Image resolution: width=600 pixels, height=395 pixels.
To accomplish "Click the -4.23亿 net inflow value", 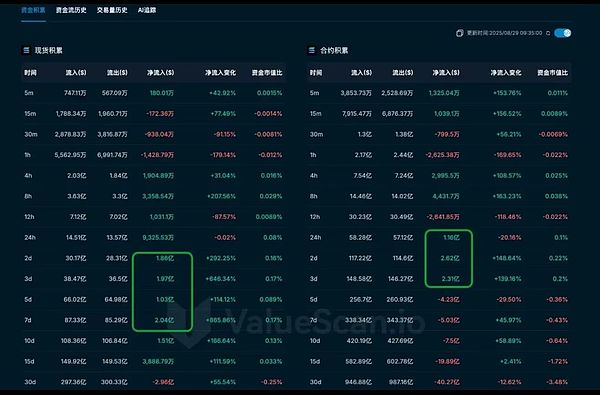I will coord(448,300).
